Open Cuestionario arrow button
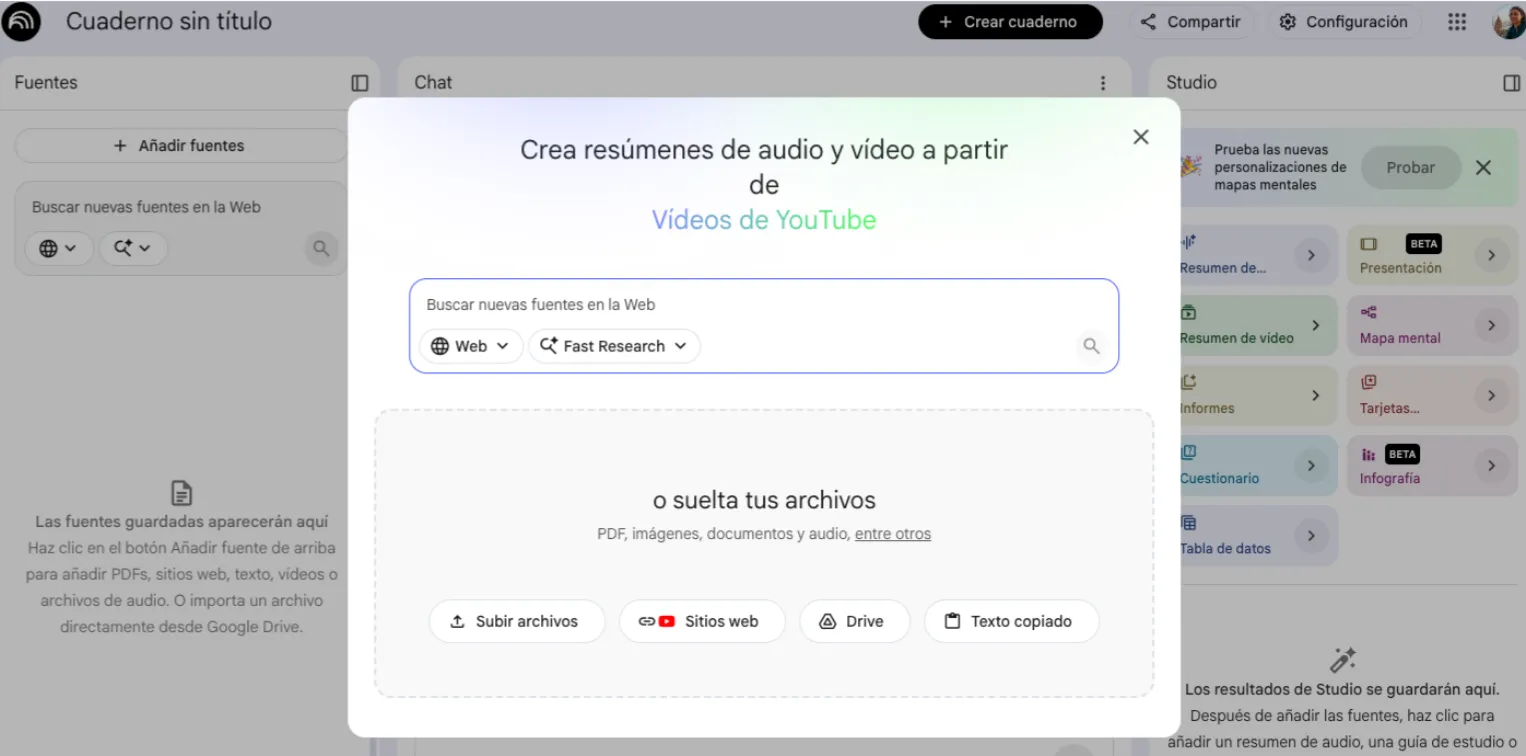 point(1311,466)
